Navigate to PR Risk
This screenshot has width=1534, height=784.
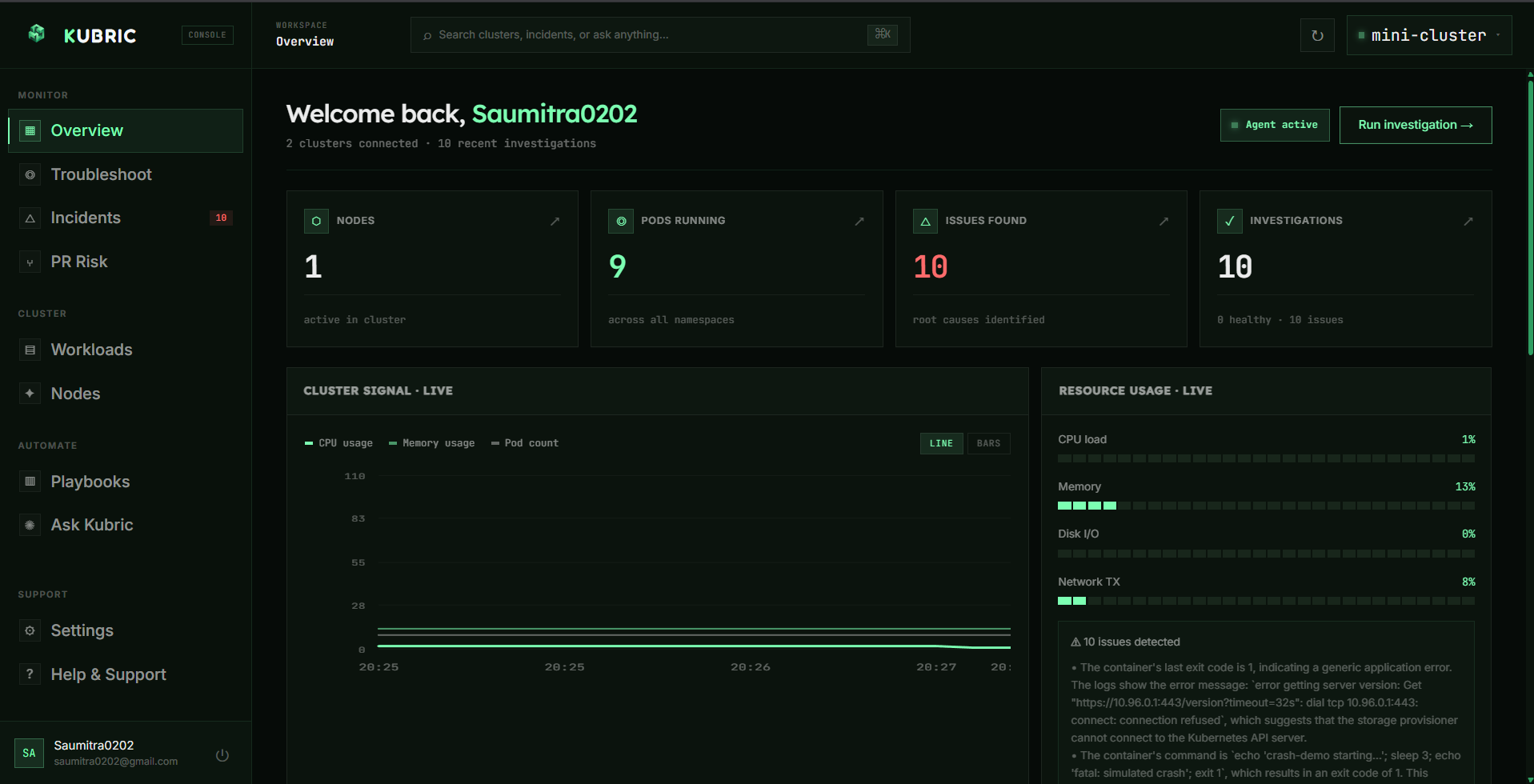coord(126,262)
